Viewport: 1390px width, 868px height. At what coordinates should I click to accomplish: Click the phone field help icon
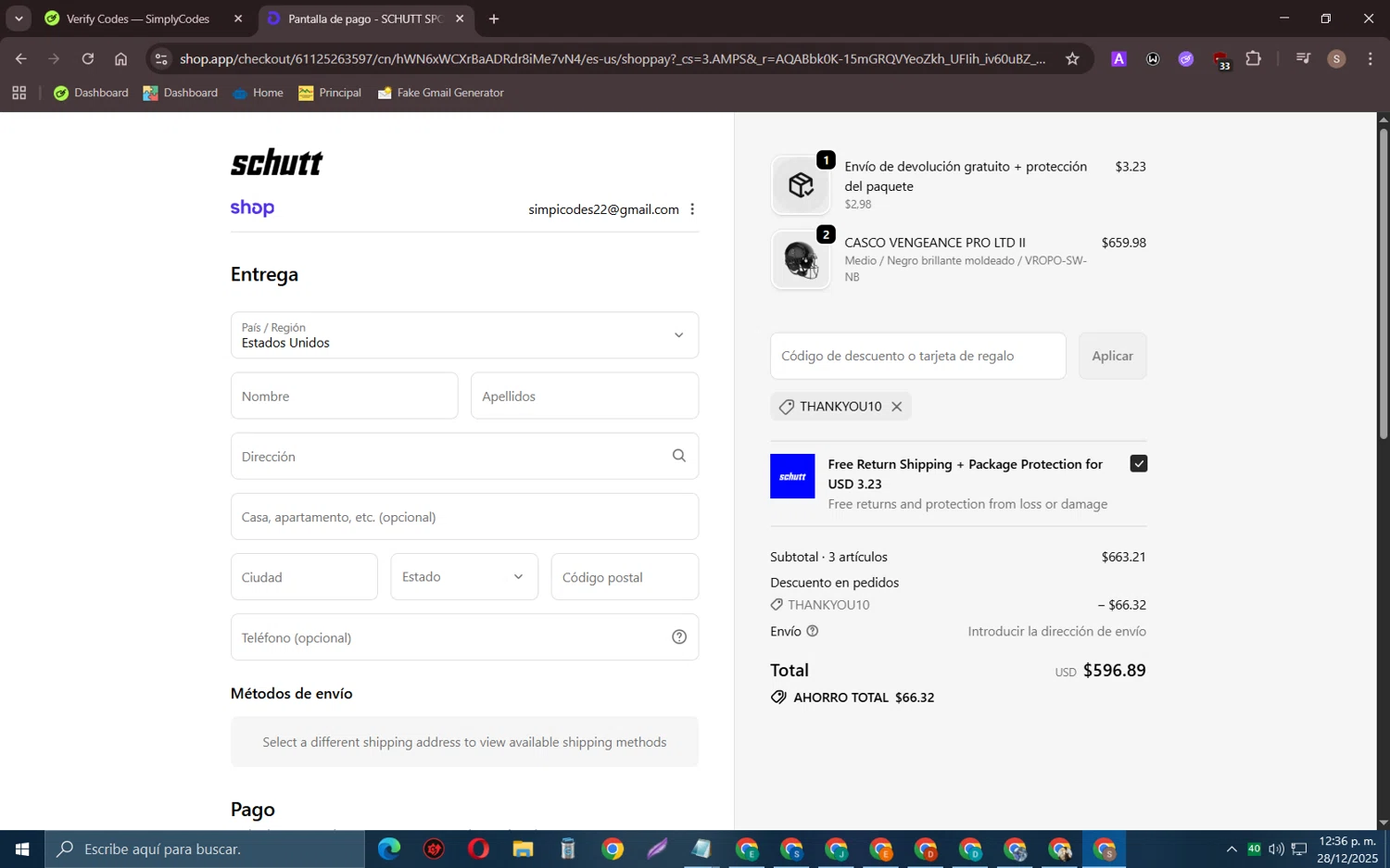pyautogui.click(x=679, y=637)
